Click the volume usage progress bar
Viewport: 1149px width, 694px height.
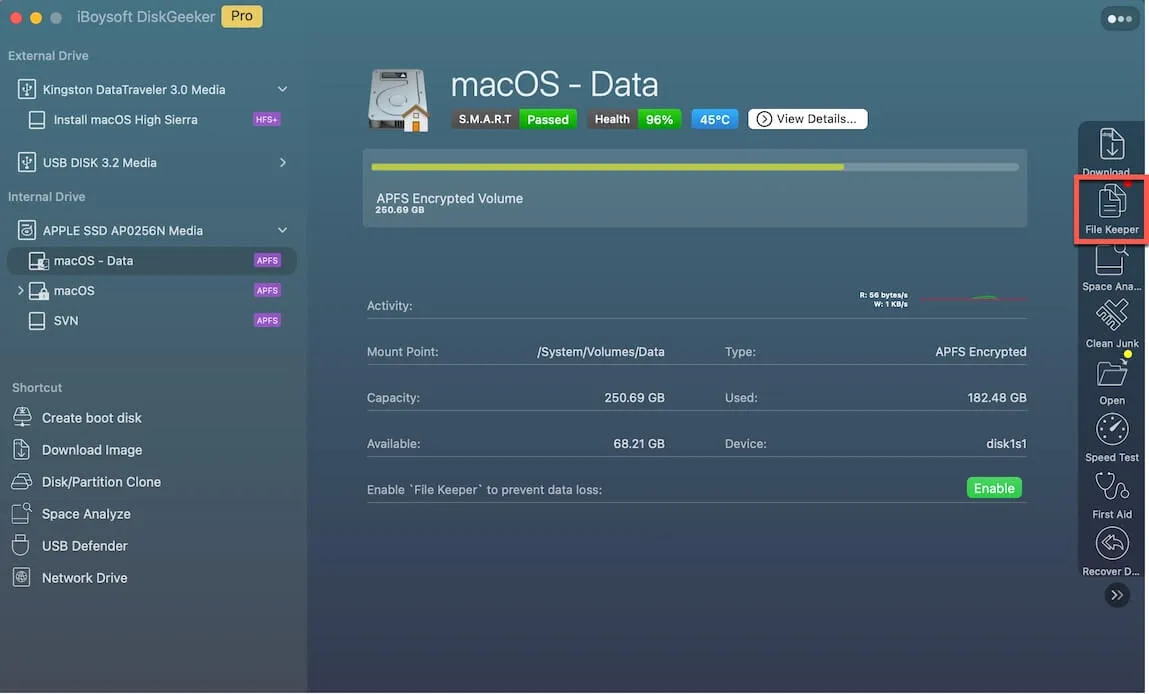point(695,167)
